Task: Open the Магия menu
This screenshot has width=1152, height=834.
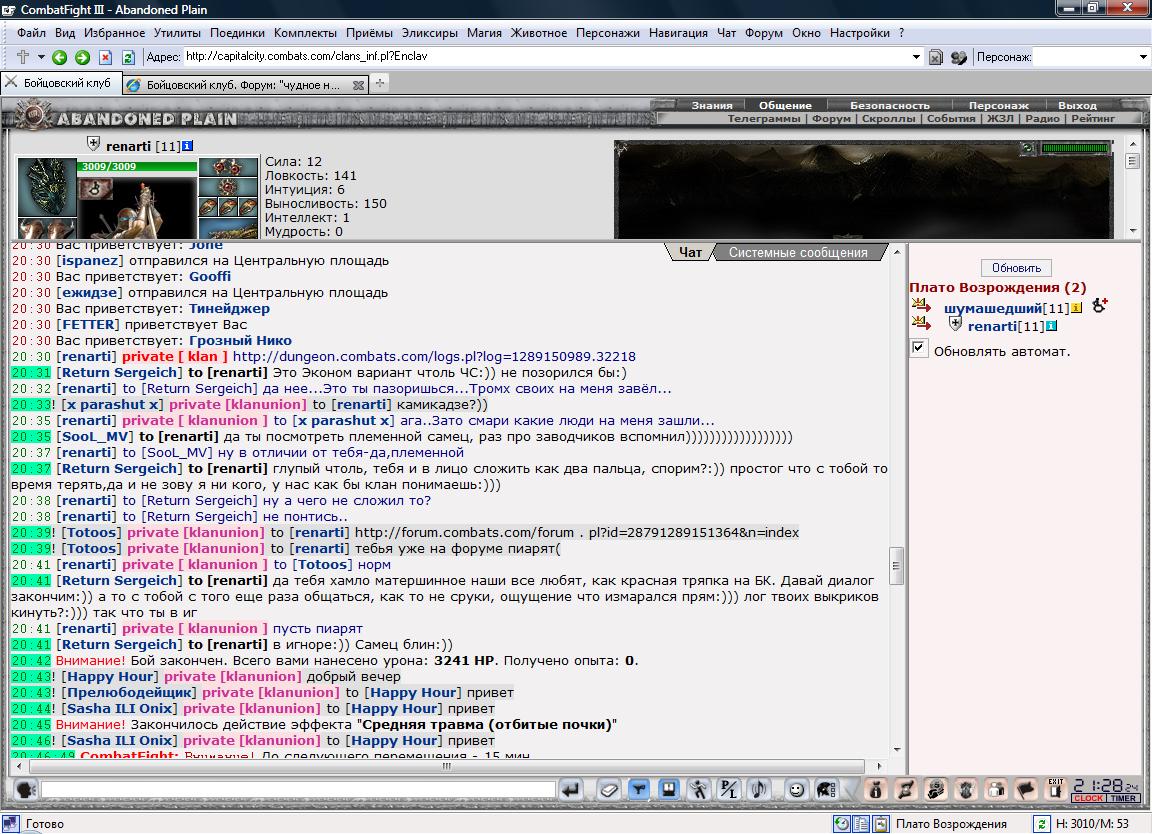Action: [484, 33]
